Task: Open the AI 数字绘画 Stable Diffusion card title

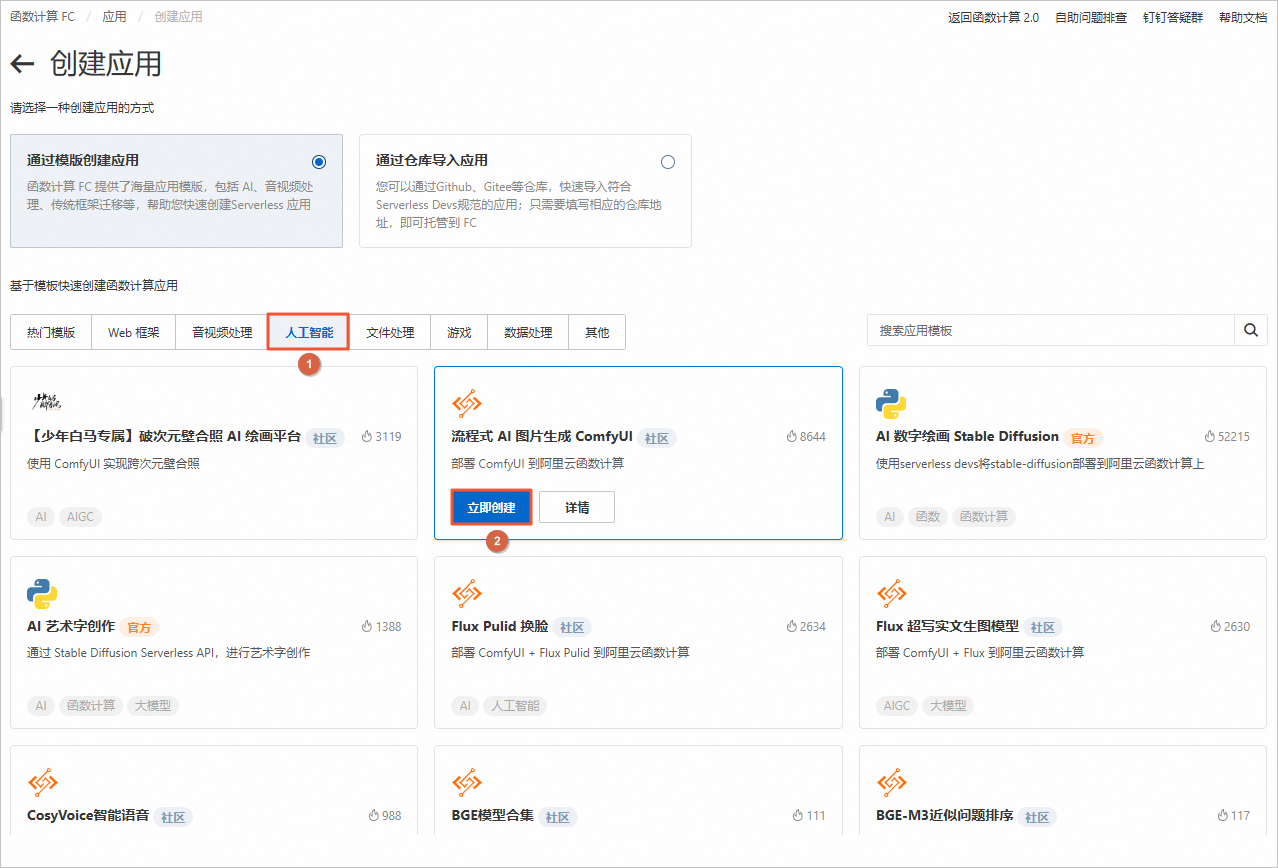Action: [967, 437]
